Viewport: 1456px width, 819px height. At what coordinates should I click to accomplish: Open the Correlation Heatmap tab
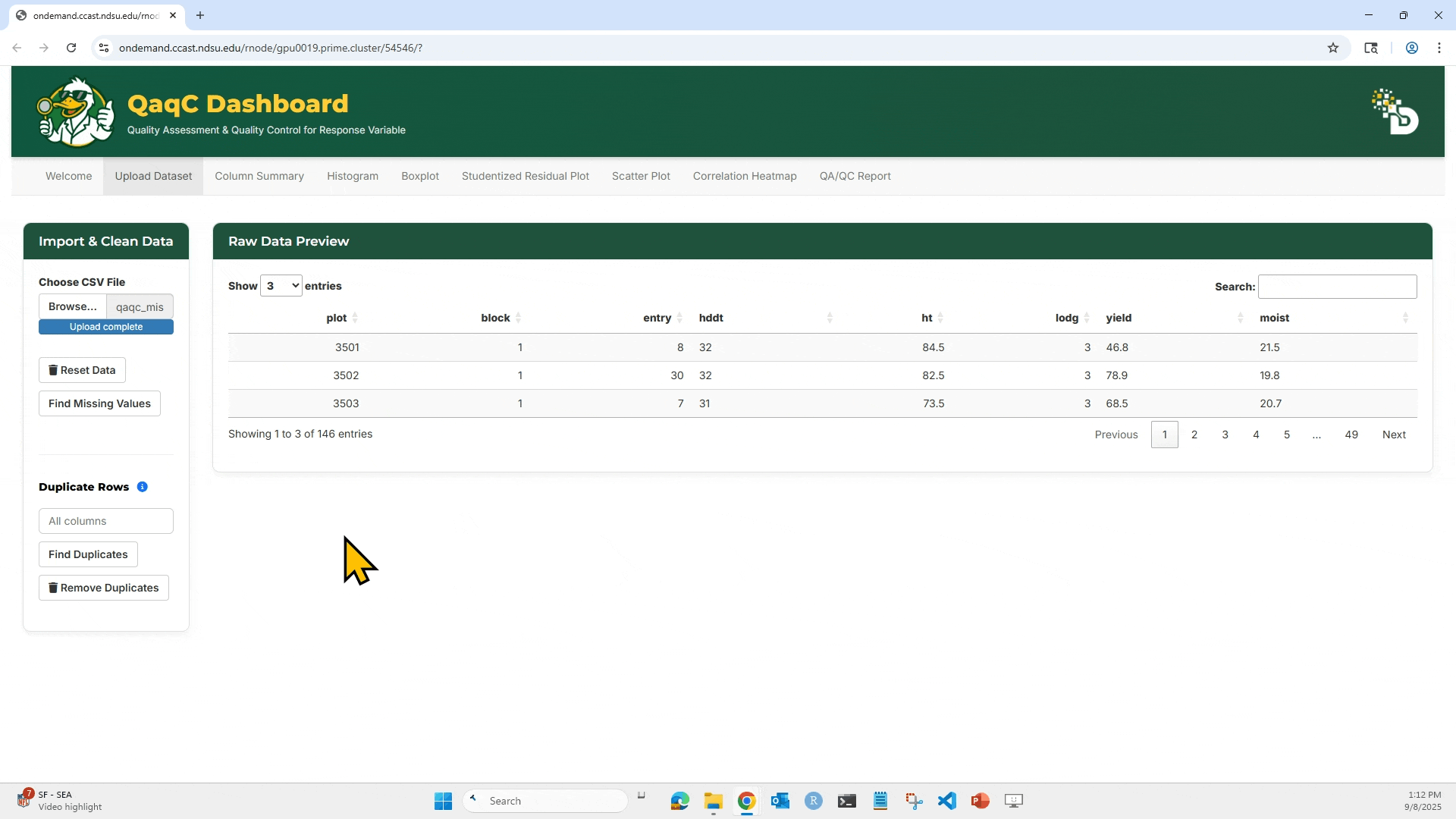[x=744, y=176]
